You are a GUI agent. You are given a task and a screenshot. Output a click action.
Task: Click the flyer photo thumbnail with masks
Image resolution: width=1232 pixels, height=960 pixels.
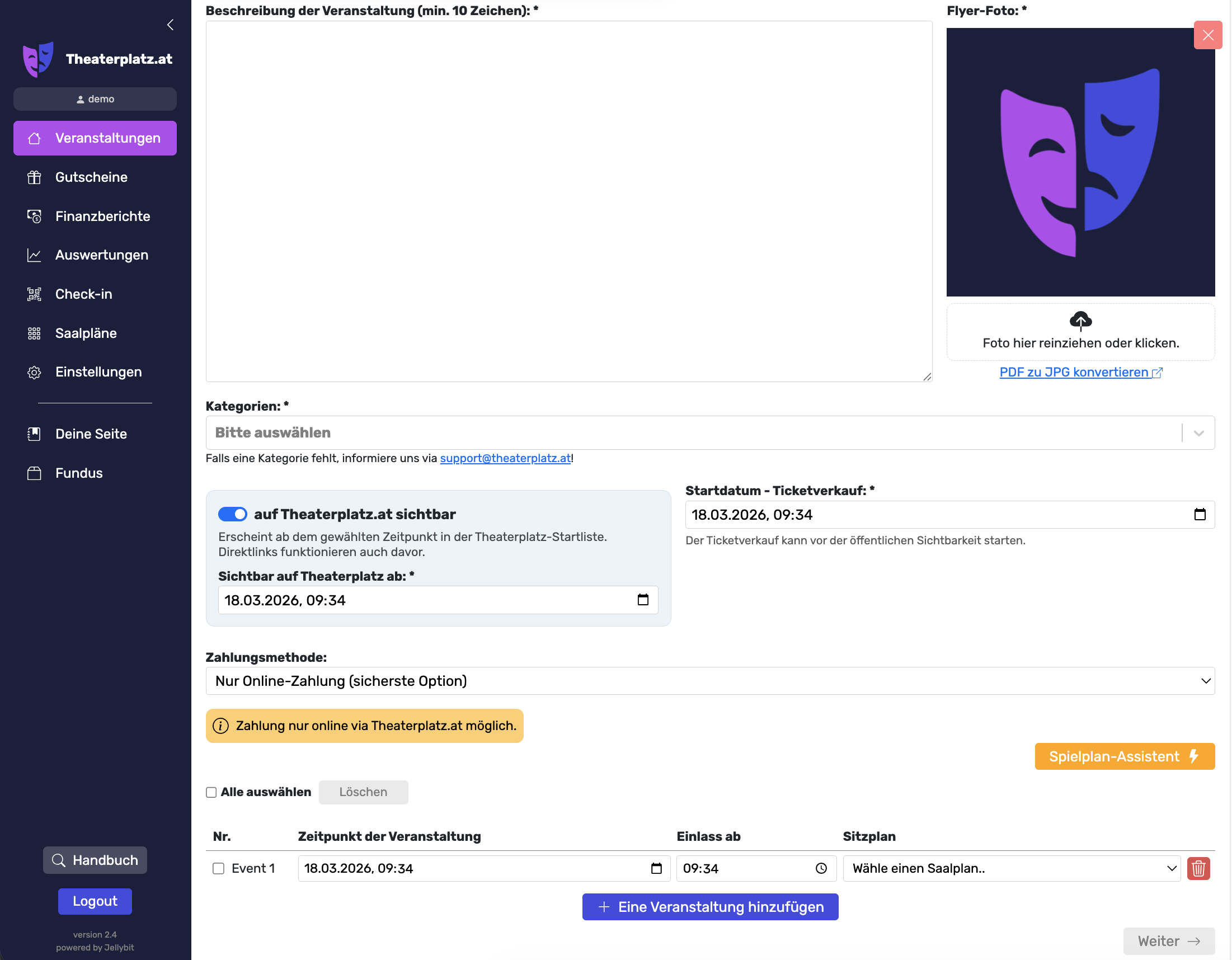point(1080,162)
